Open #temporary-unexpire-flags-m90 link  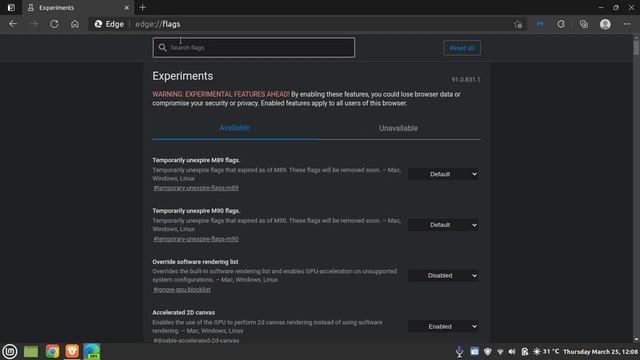click(x=196, y=239)
